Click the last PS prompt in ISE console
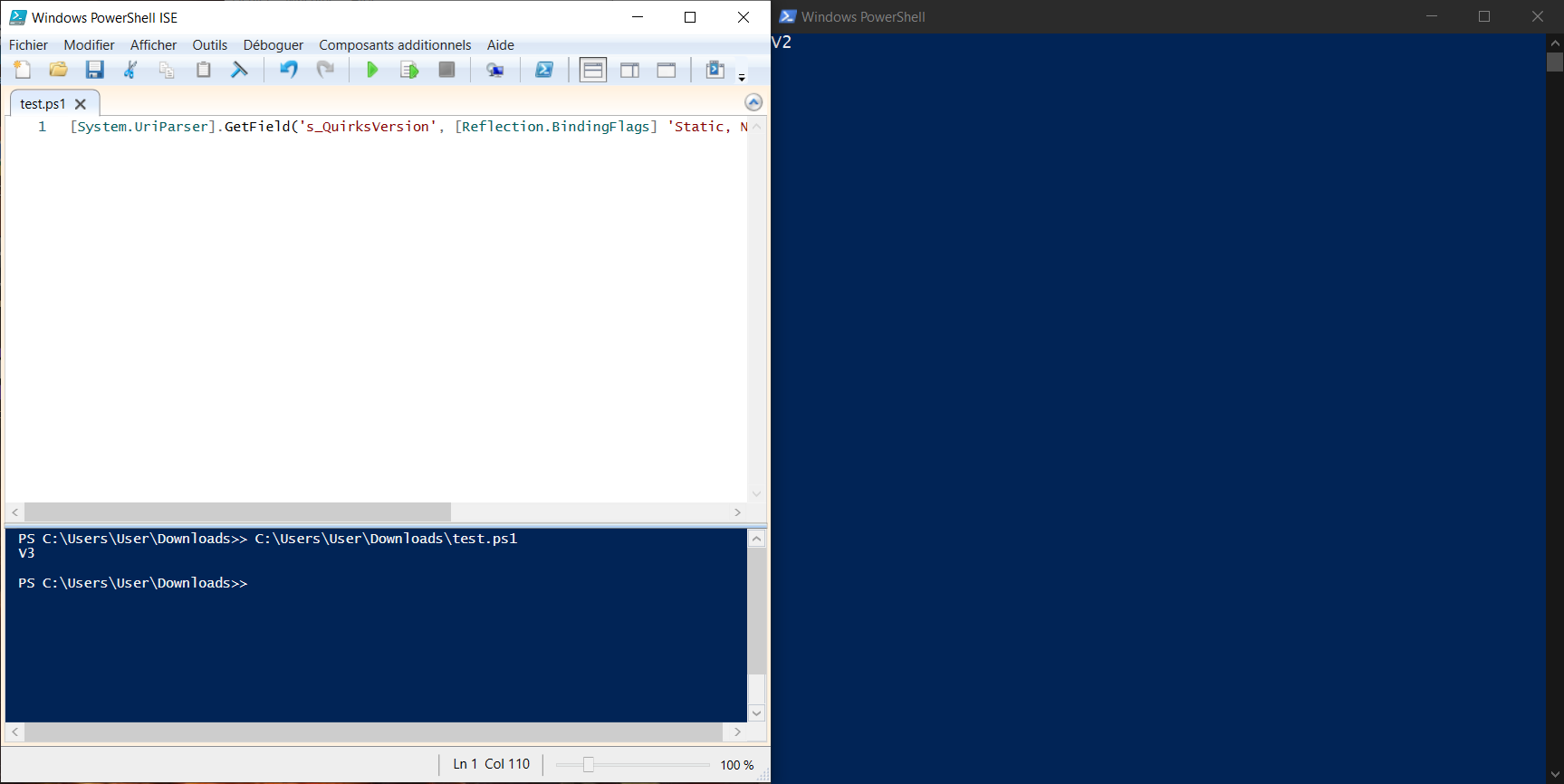 (133, 583)
